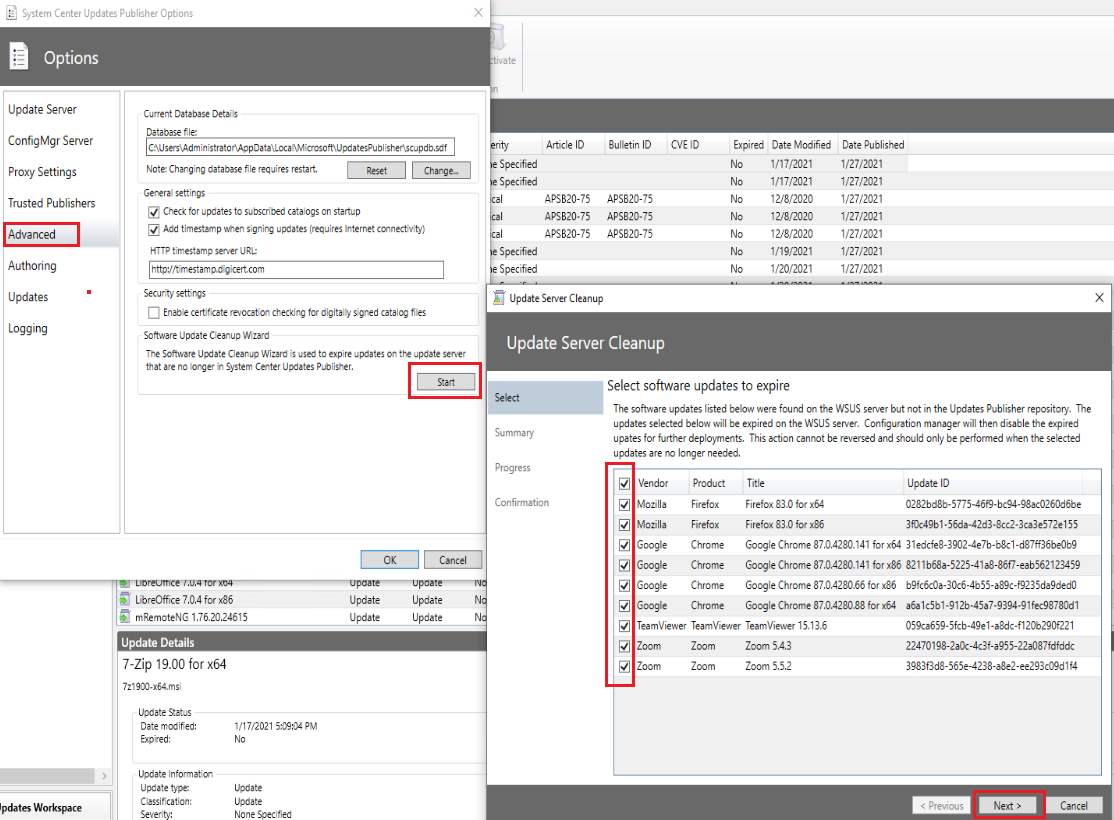
Task: Click the first APSB20-75 Article ID cell
Action: point(568,199)
